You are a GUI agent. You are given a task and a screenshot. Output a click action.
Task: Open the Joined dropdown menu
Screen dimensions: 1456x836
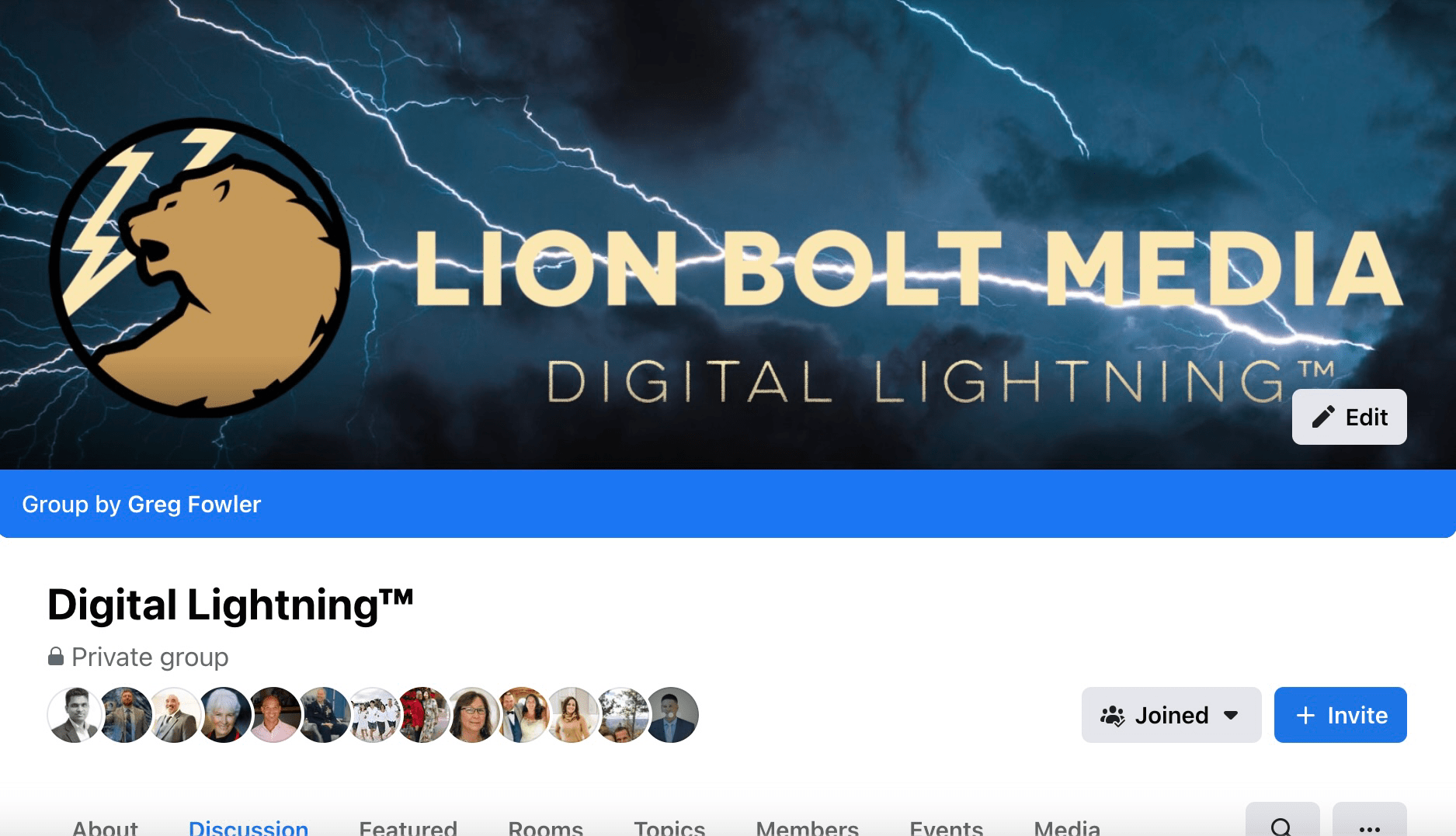(x=1171, y=715)
